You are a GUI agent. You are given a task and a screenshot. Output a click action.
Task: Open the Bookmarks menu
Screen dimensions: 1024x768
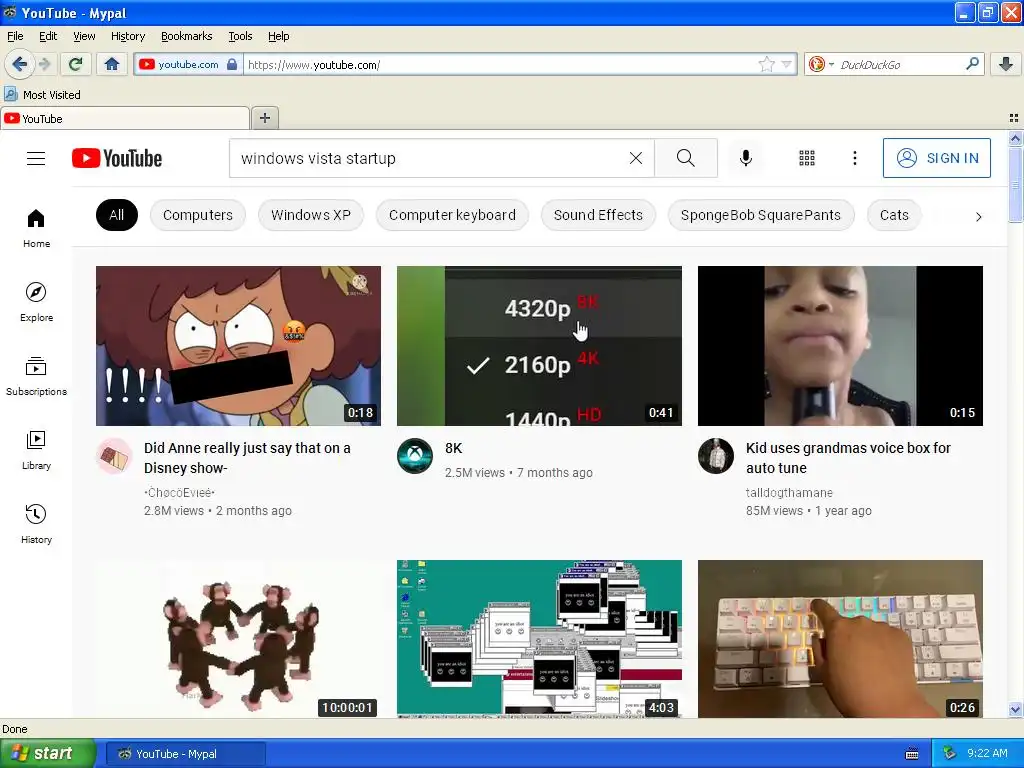(x=186, y=36)
